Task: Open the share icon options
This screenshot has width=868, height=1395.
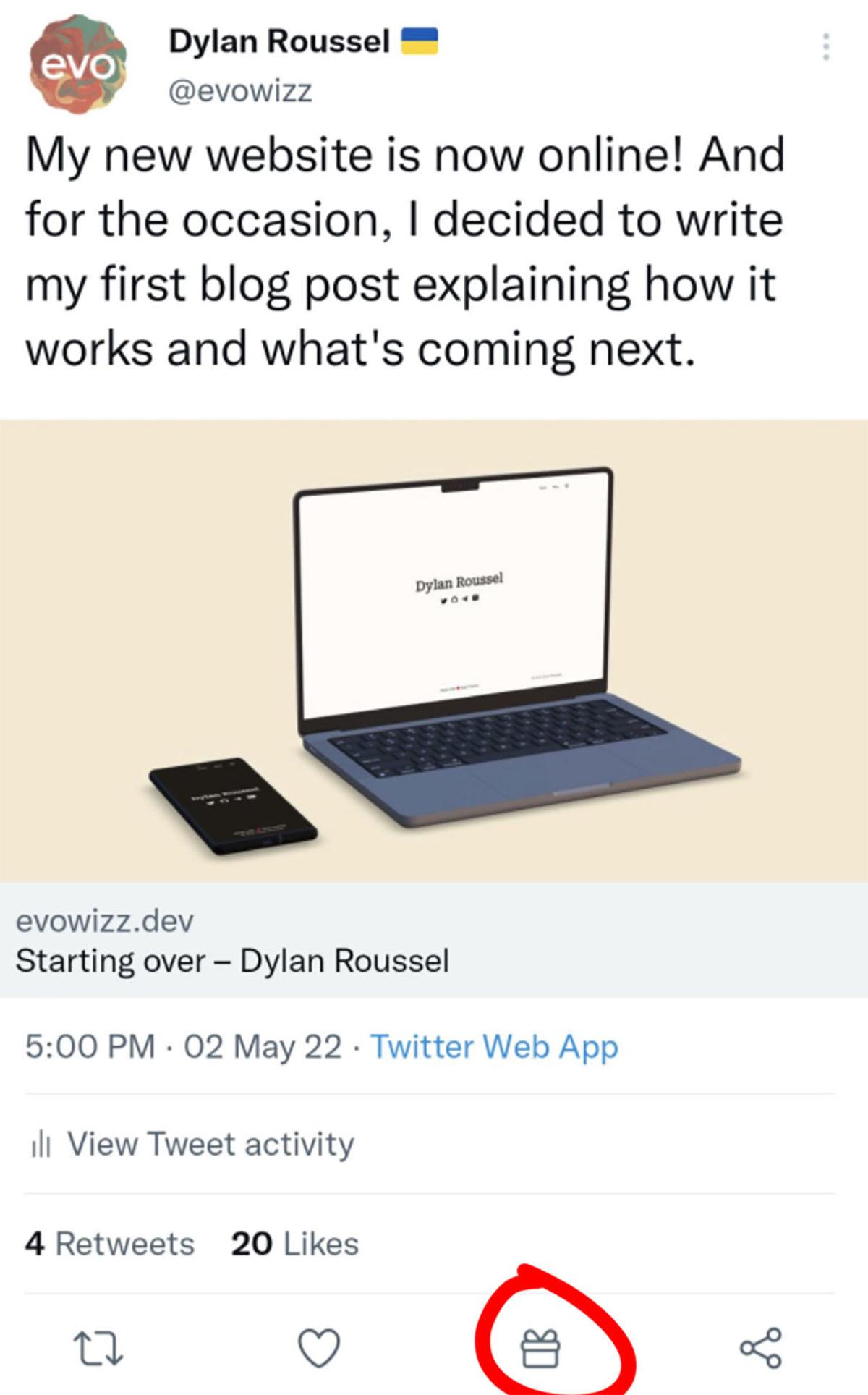Action: pos(760,1347)
